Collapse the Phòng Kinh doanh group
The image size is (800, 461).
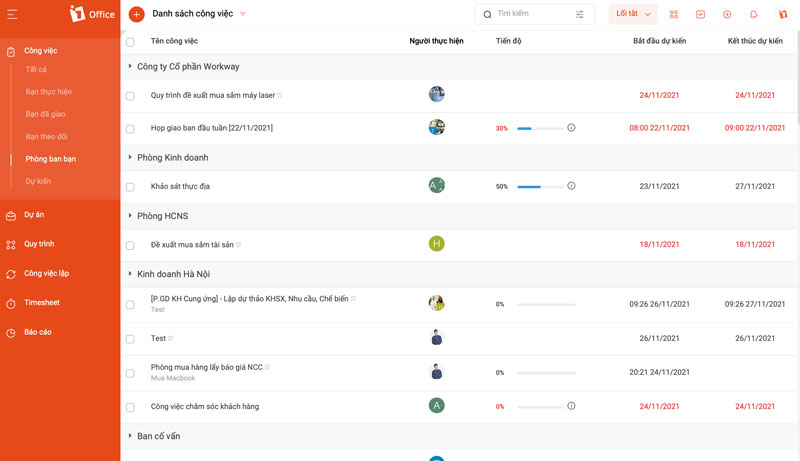point(130,157)
